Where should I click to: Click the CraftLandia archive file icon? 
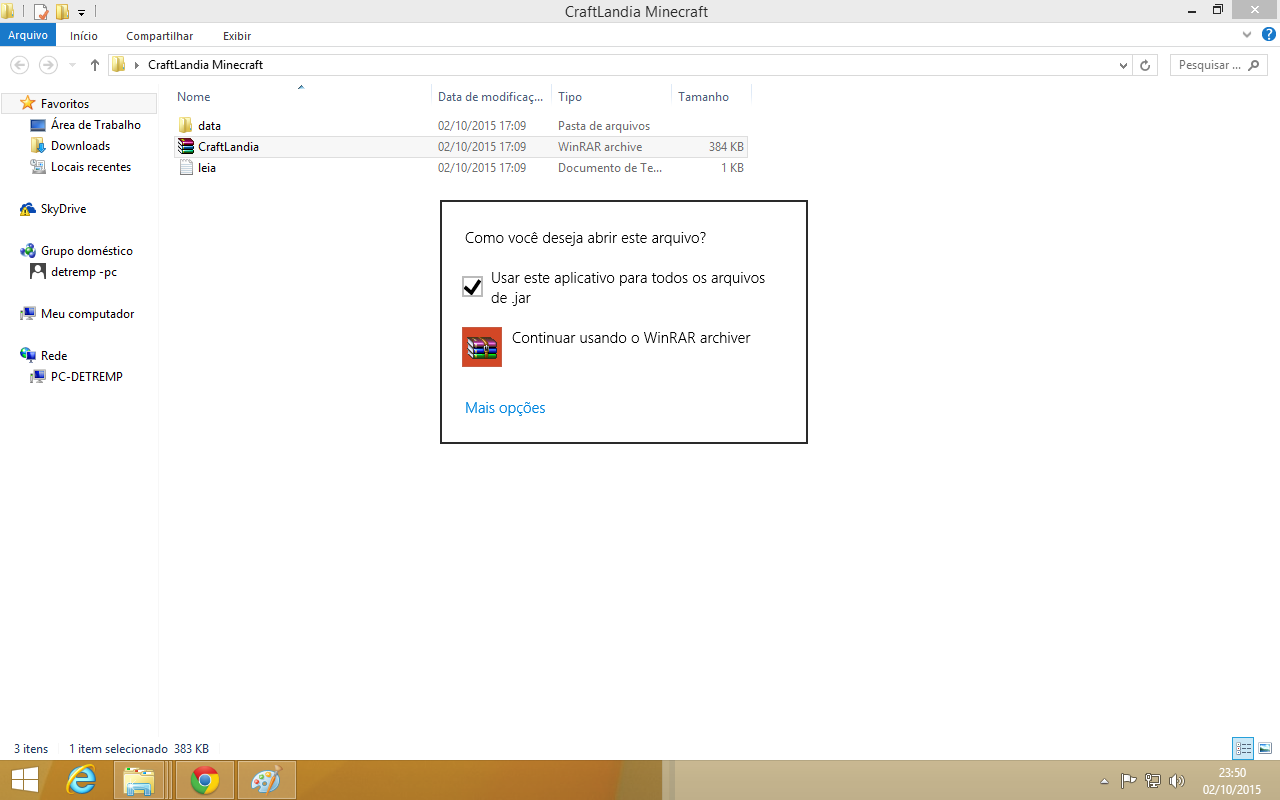185,147
